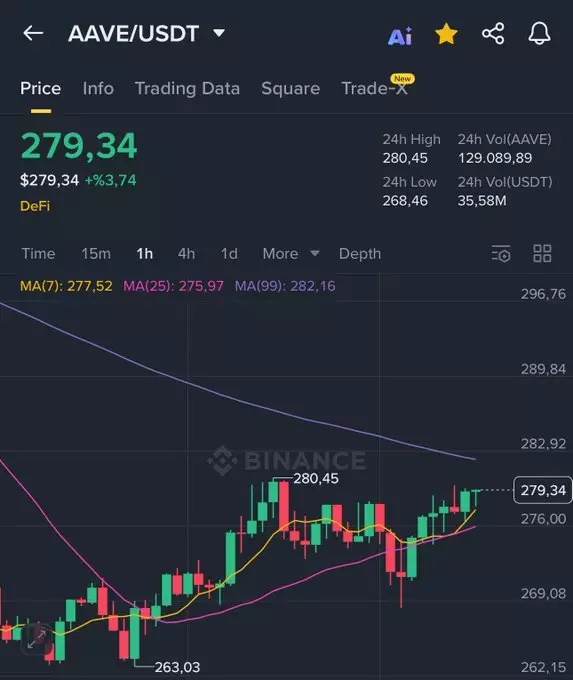Screen dimensions: 573x680
Task: Select the 4h timeframe
Action: tap(186, 254)
